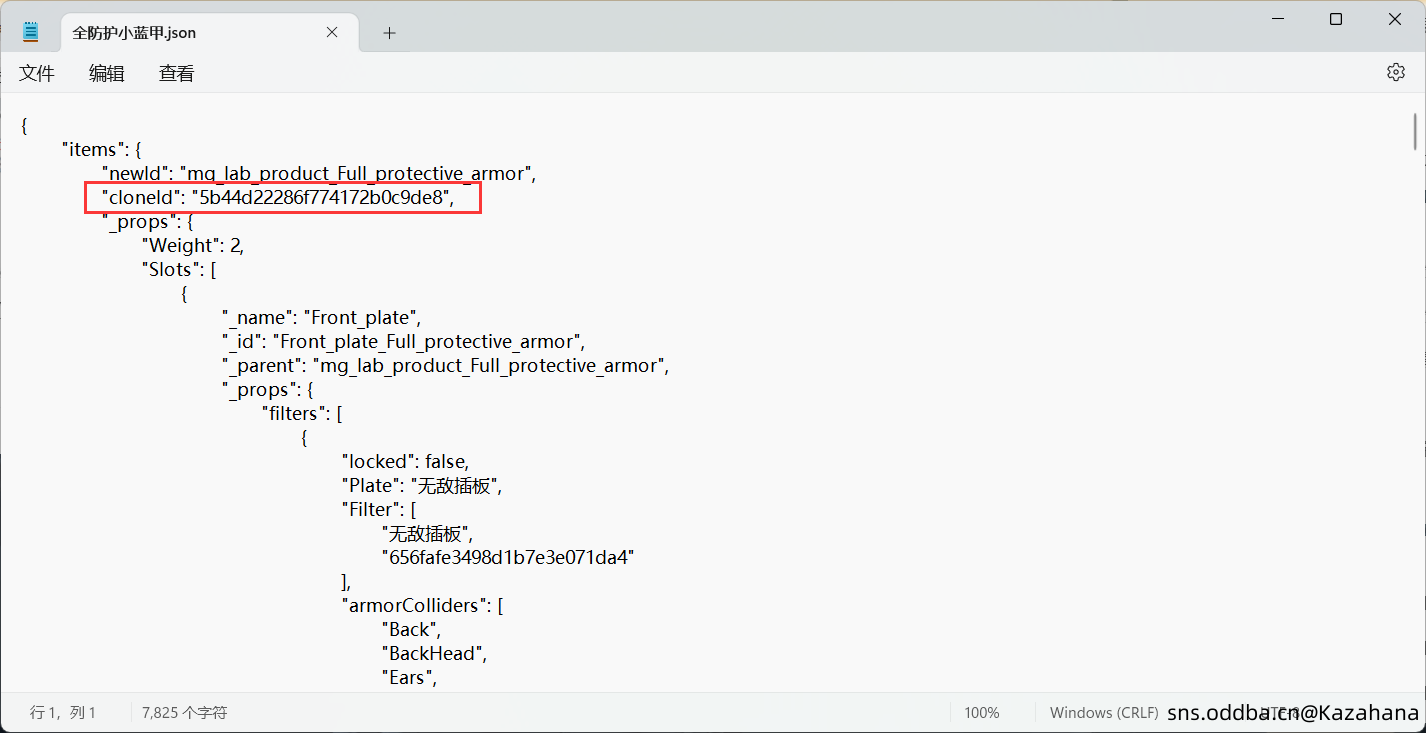This screenshot has height=733, width=1426.
Task: Click the Windows (CRLF) line ending indicator
Action: pyautogui.click(x=1103, y=712)
